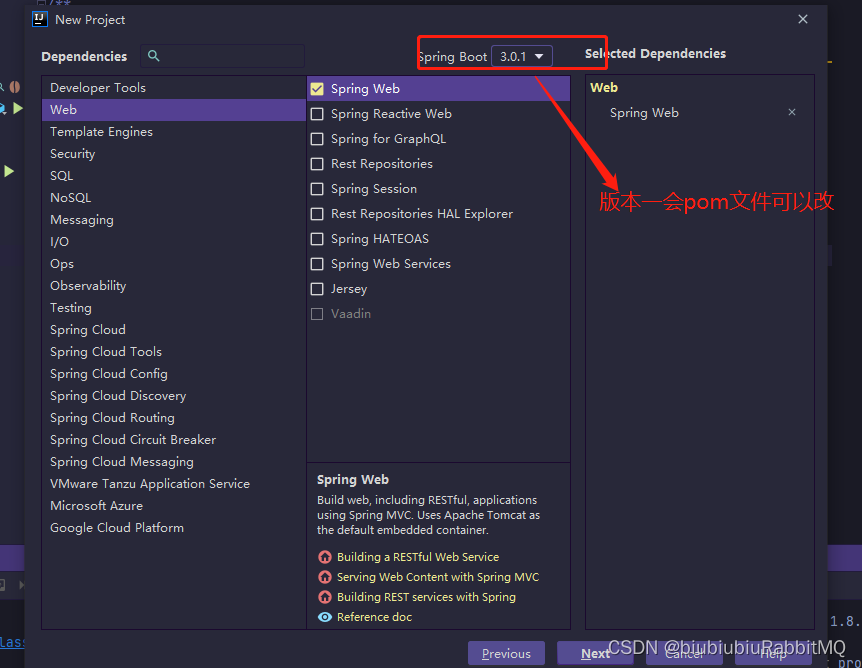This screenshot has width=862, height=668.
Task: Choose the Google Cloud Platform category
Action: [174, 527]
